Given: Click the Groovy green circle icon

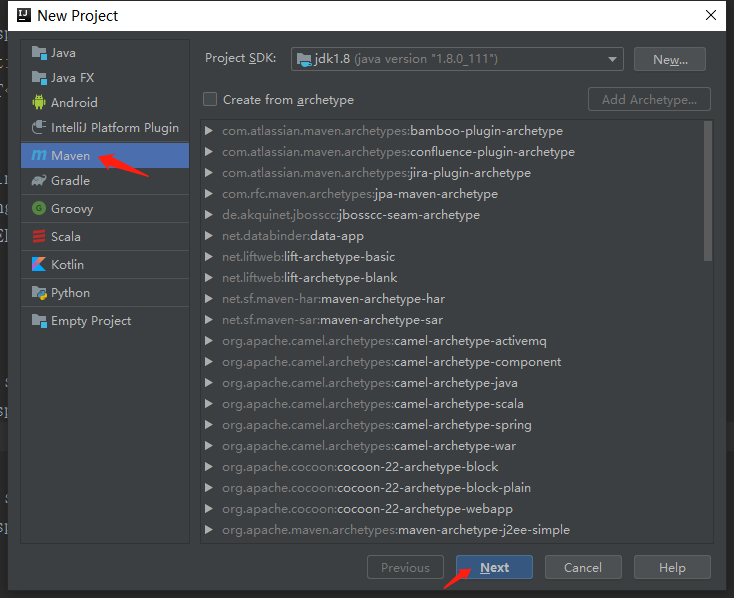Looking at the screenshot, I should [39, 208].
